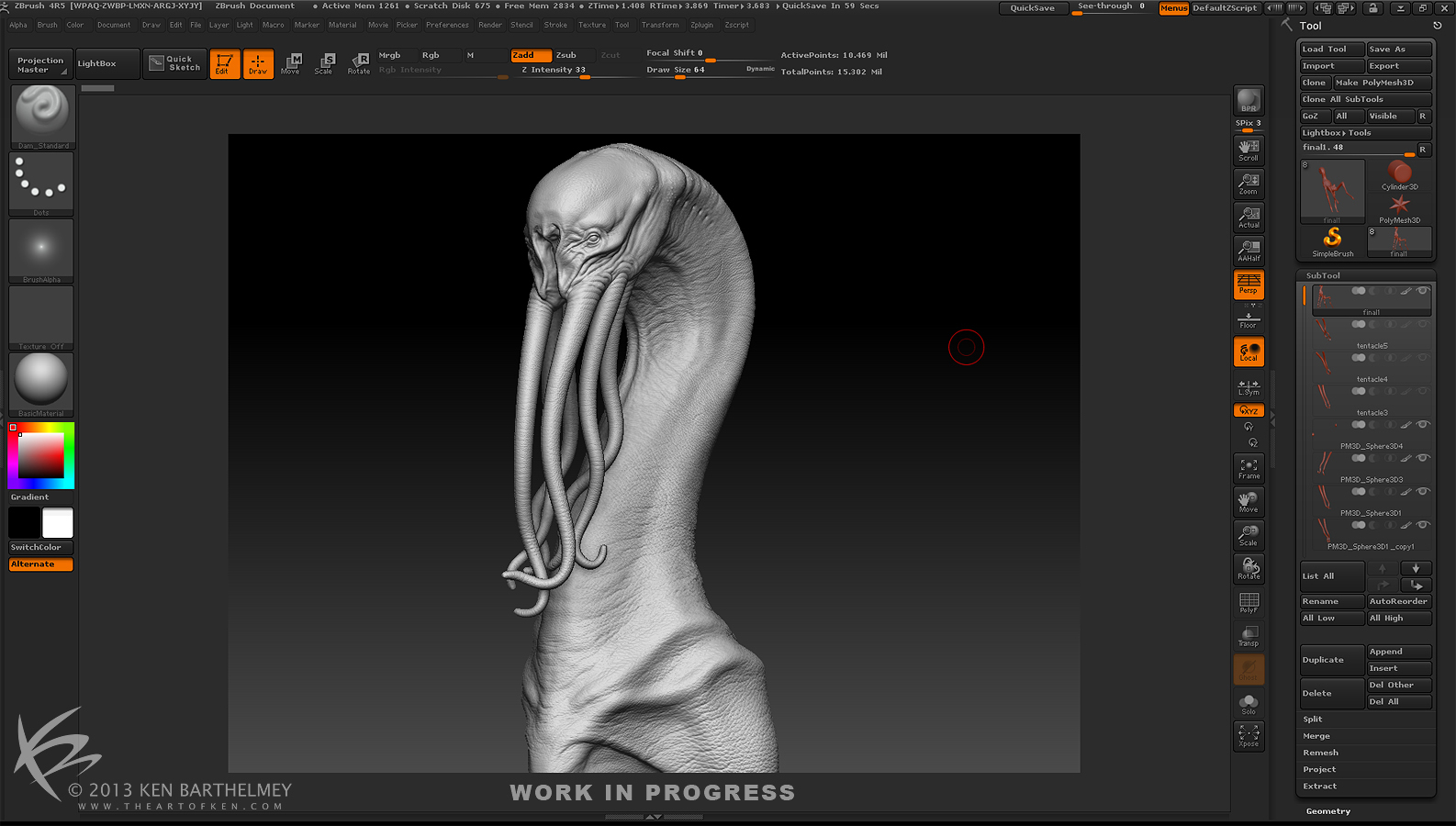This screenshot has width=1456, height=826.
Task: Select the Scale transform icon in top shelf
Action: point(324,63)
